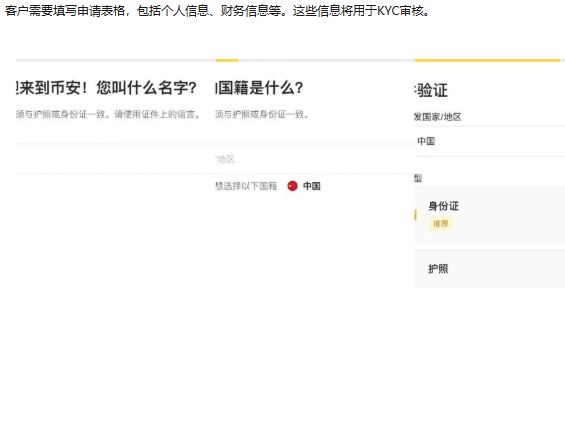The image size is (565, 432).
Task: Click the 推荐 recommended badge
Action: coord(441,223)
